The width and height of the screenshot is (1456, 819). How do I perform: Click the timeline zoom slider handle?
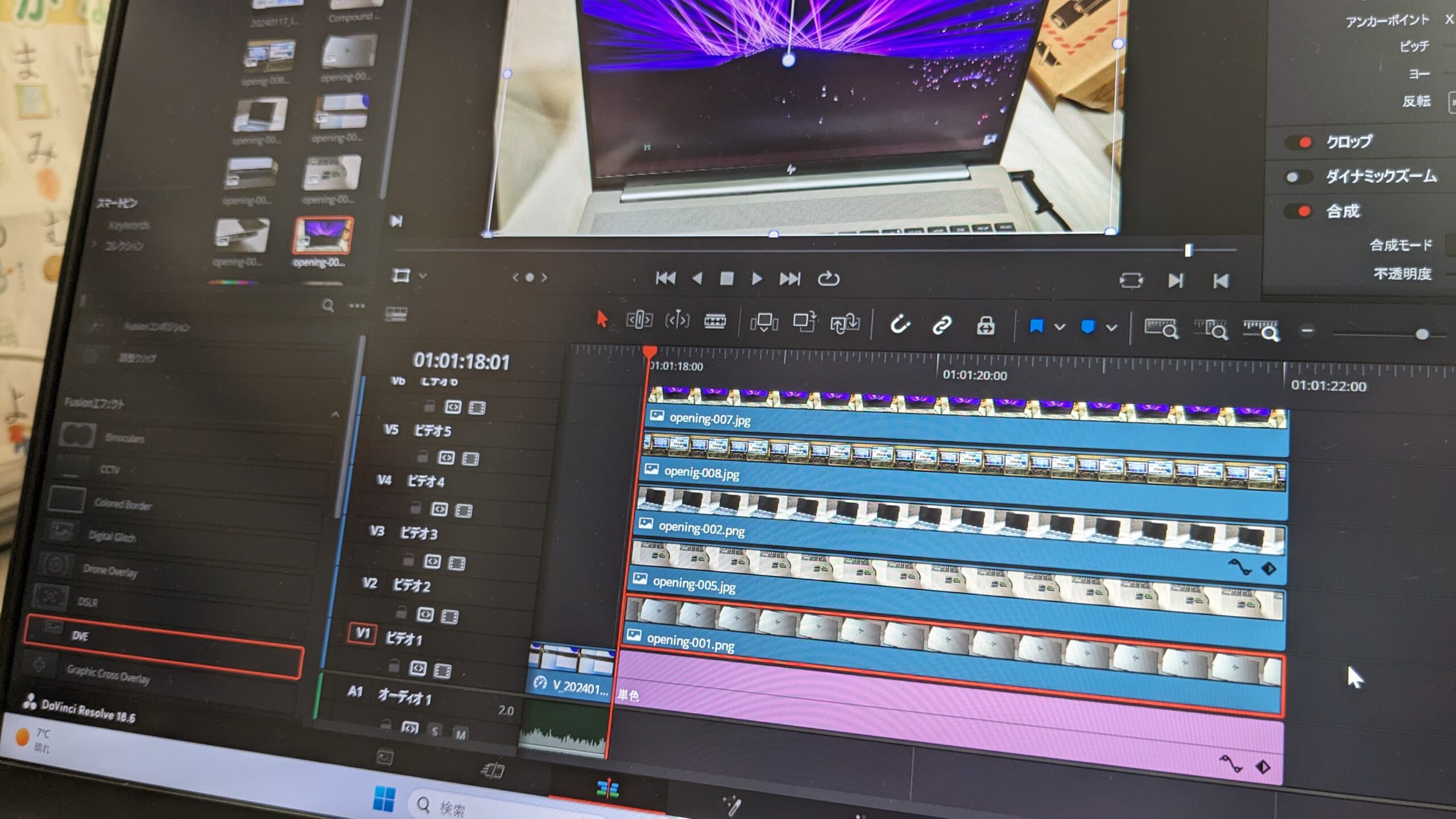[x=1421, y=334]
